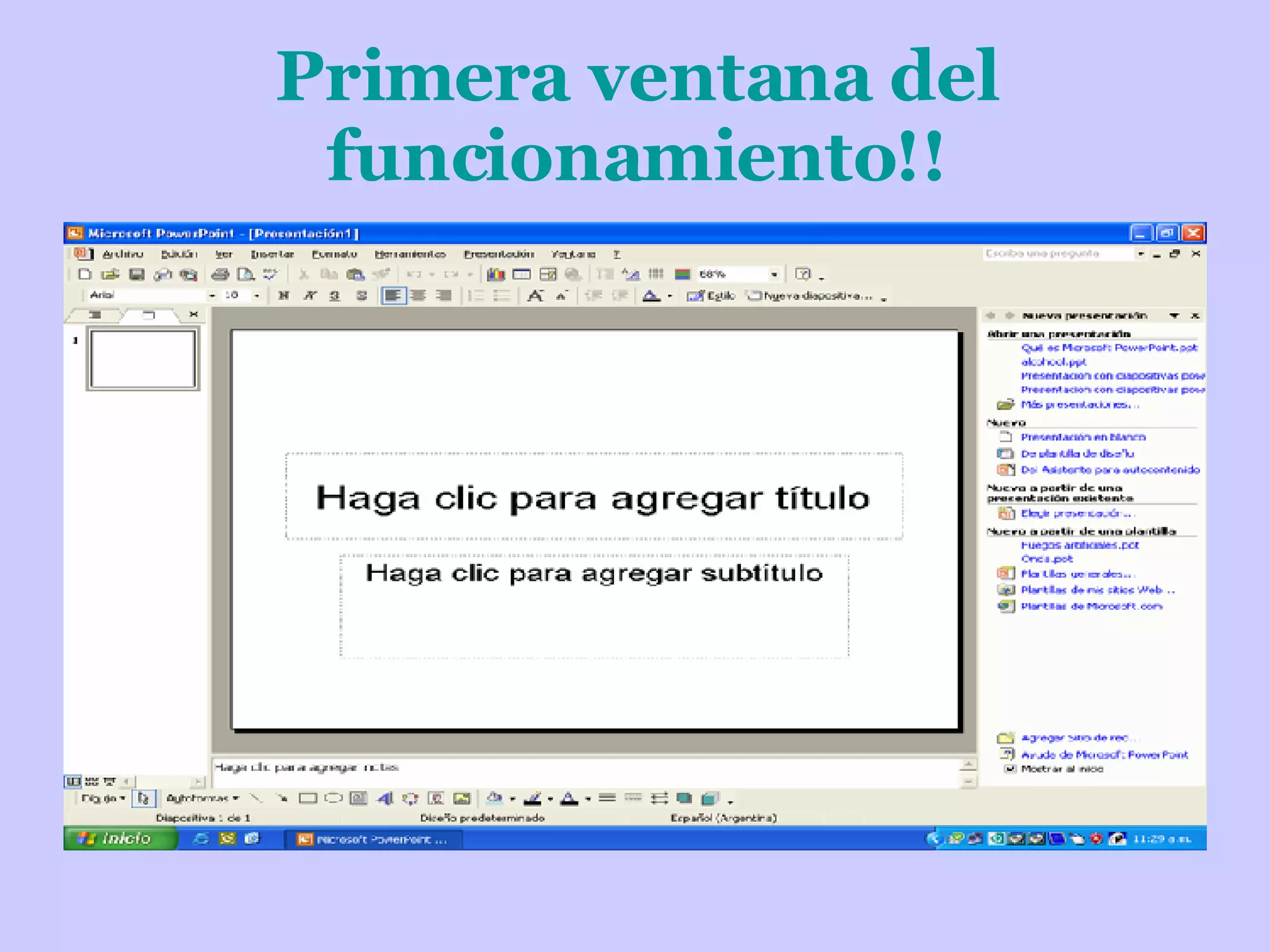This screenshot has width=1270, height=952.
Task: Click the Insert Picture icon on drawing toolbar
Action: [462, 798]
